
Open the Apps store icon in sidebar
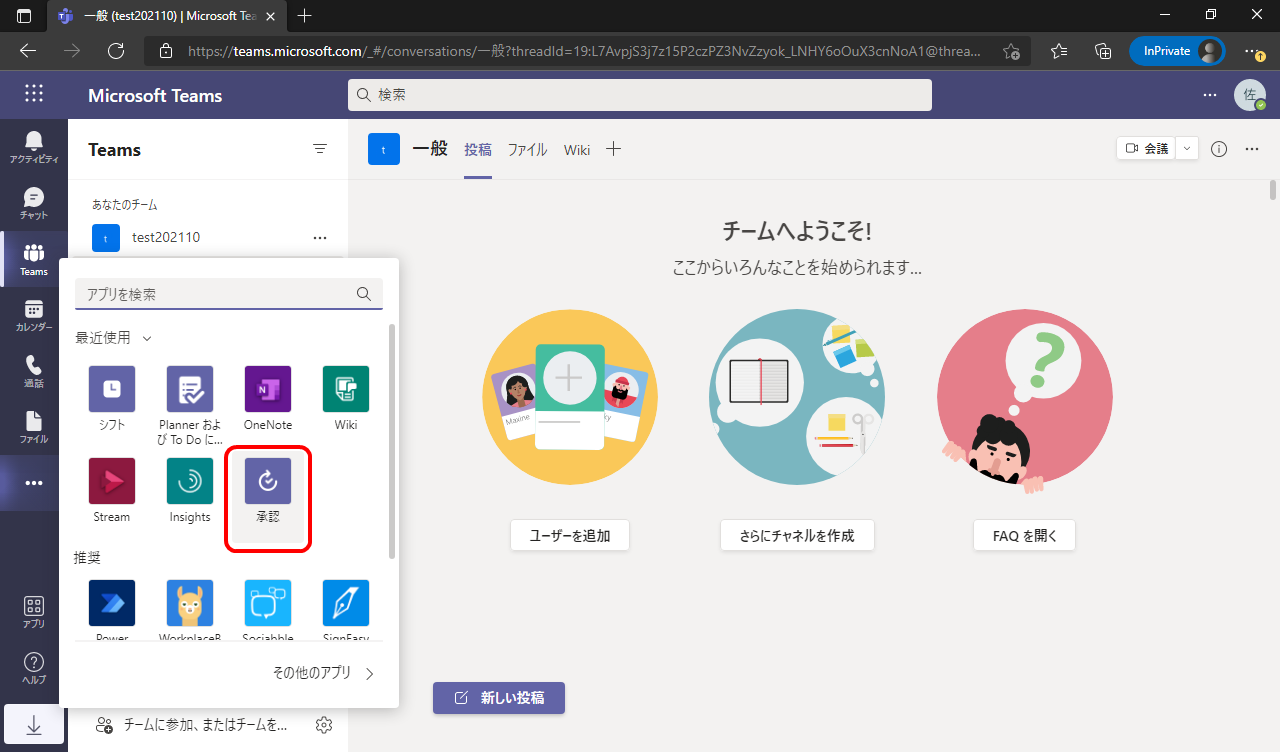point(34,612)
